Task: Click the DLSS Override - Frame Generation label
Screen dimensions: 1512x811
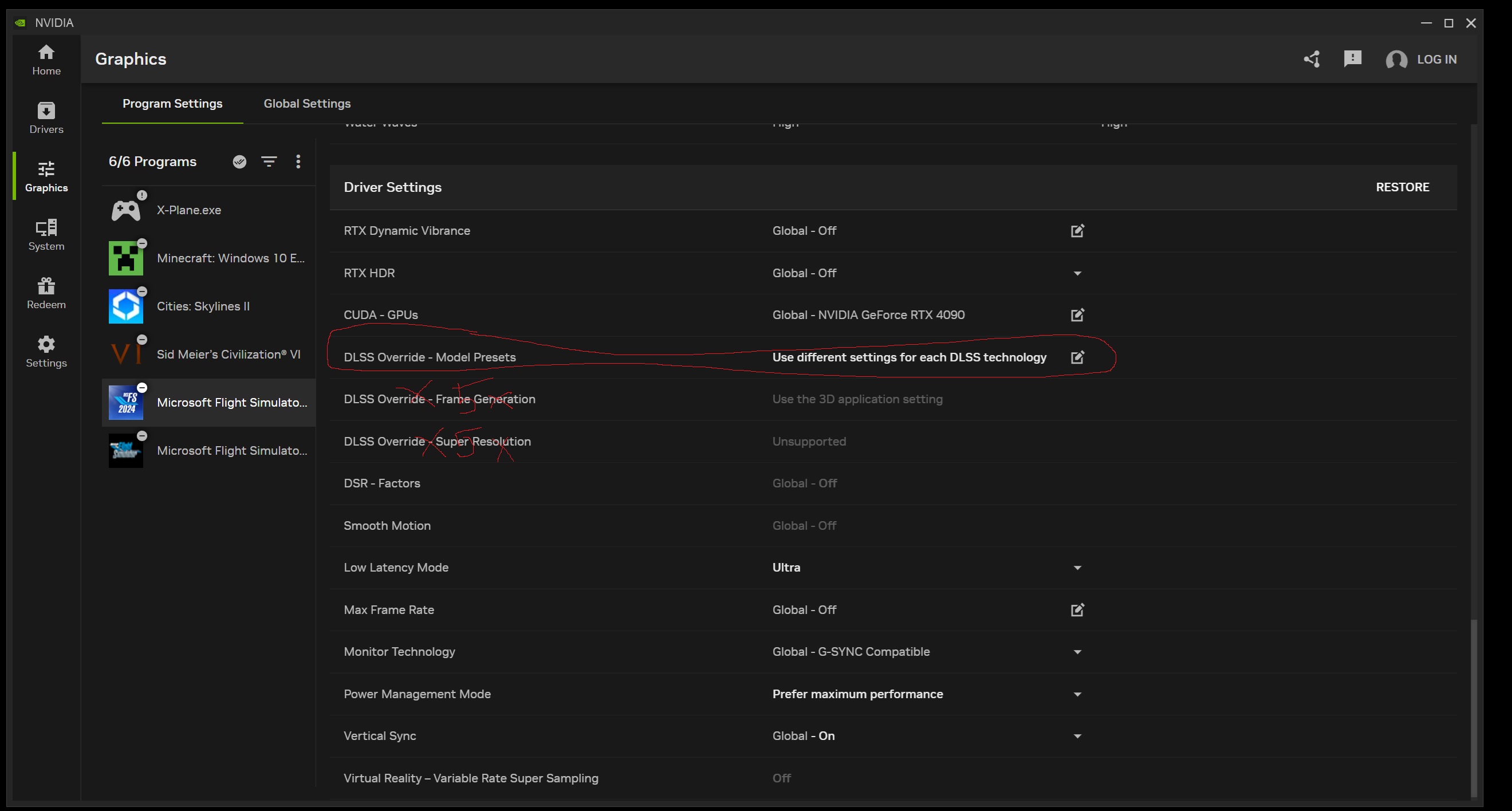Action: pos(439,400)
